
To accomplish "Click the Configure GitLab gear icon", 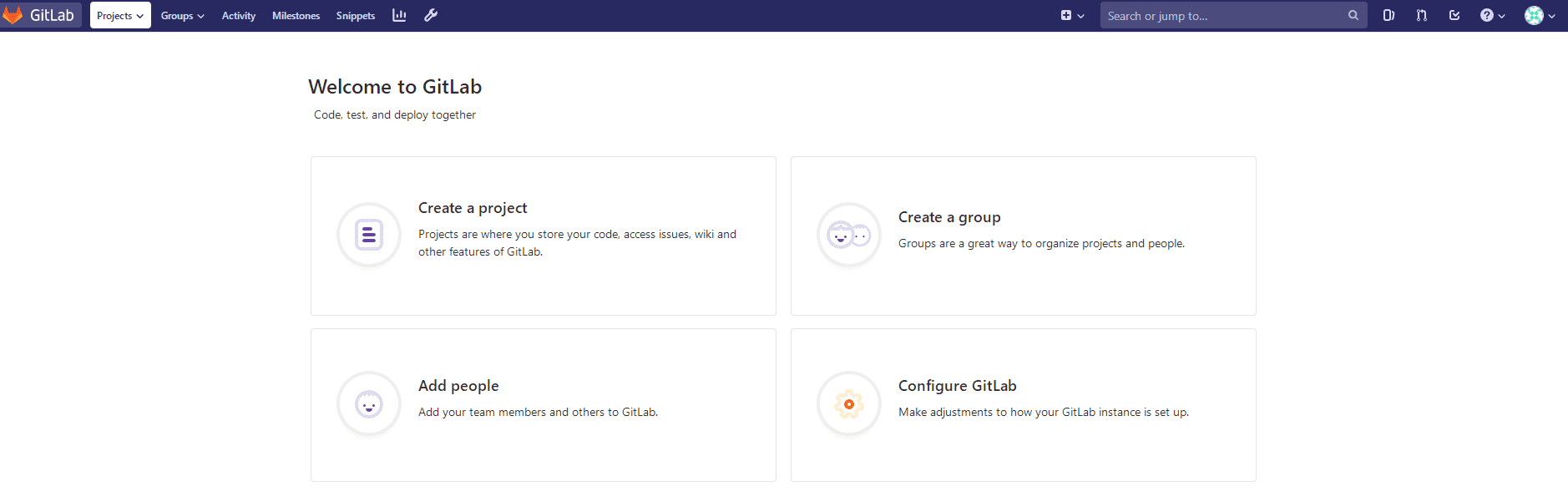I will [x=849, y=404].
